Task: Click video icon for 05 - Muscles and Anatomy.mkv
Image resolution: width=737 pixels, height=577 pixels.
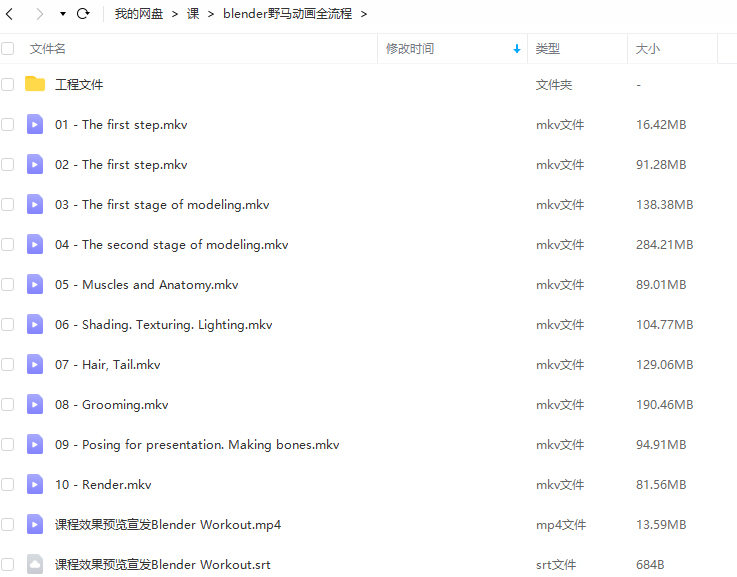Action: point(35,285)
